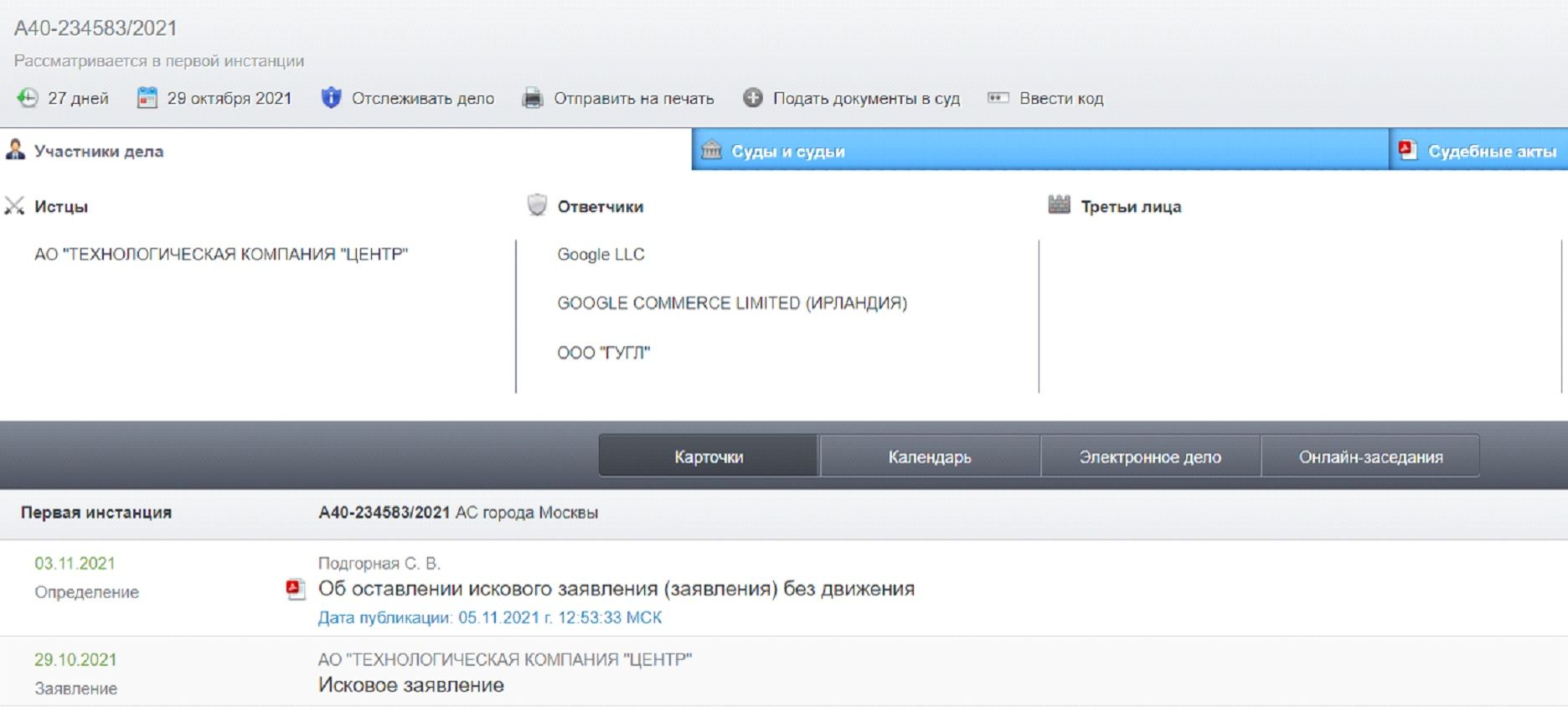The height and width of the screenshot is (712, 1568).
Task: Click the Отправить на печать link
Action: tap(634, 99)
